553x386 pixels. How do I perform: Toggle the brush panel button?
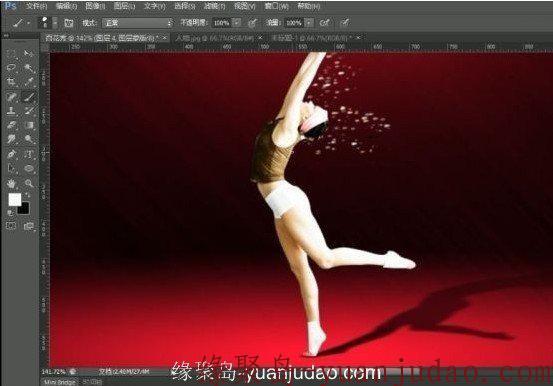click(69, 23)
